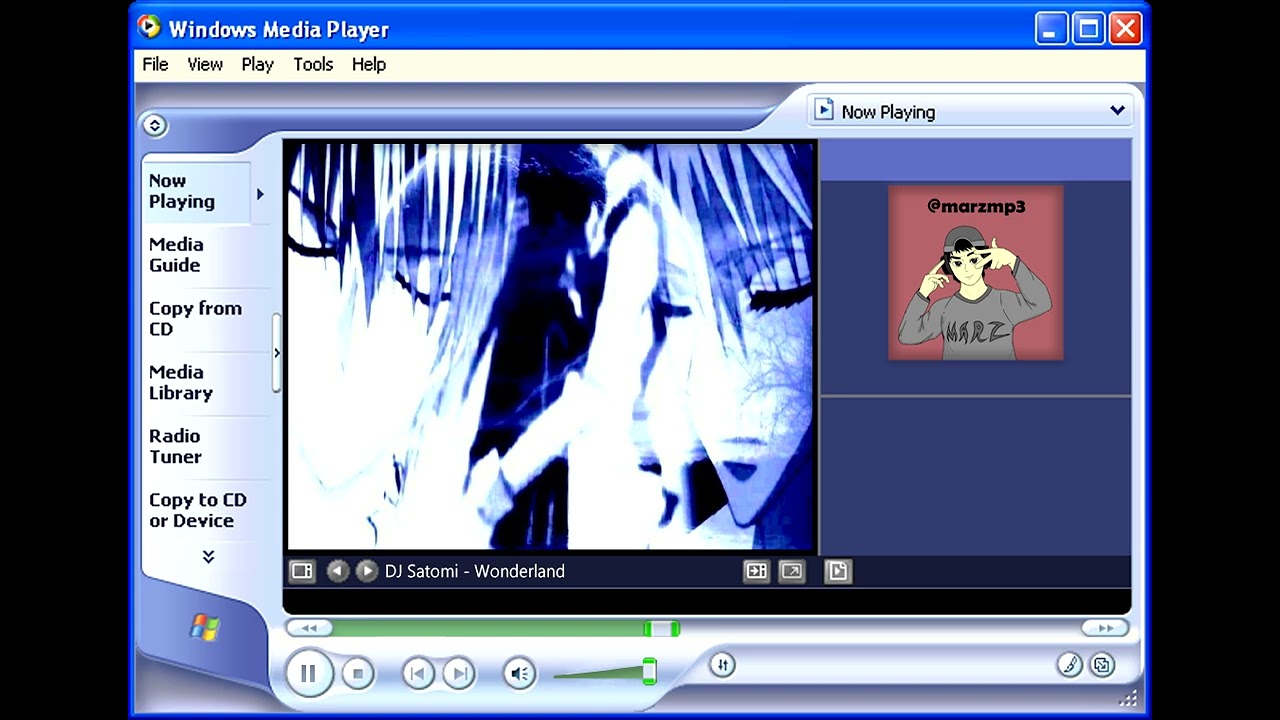The image size is (1280, 720).
Task: Open the File menu
Action: [155, 64]
